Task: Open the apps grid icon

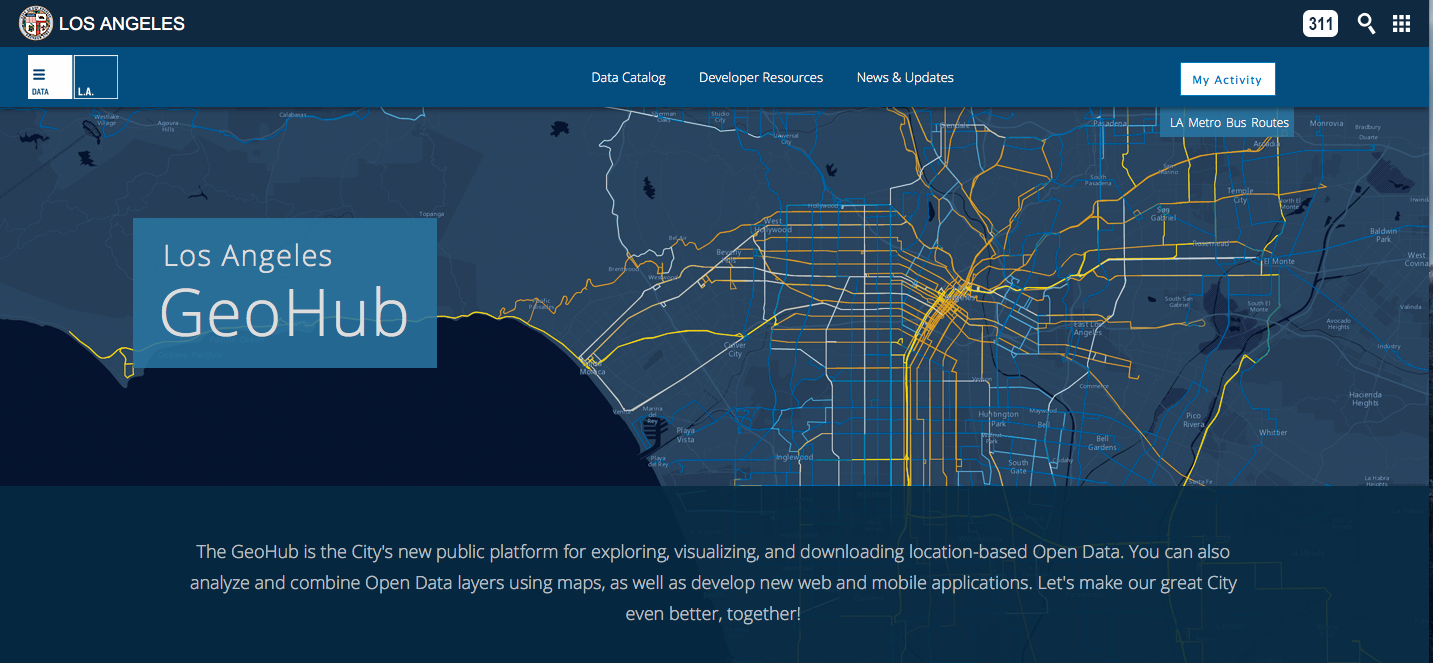Action: (1401, 23)
